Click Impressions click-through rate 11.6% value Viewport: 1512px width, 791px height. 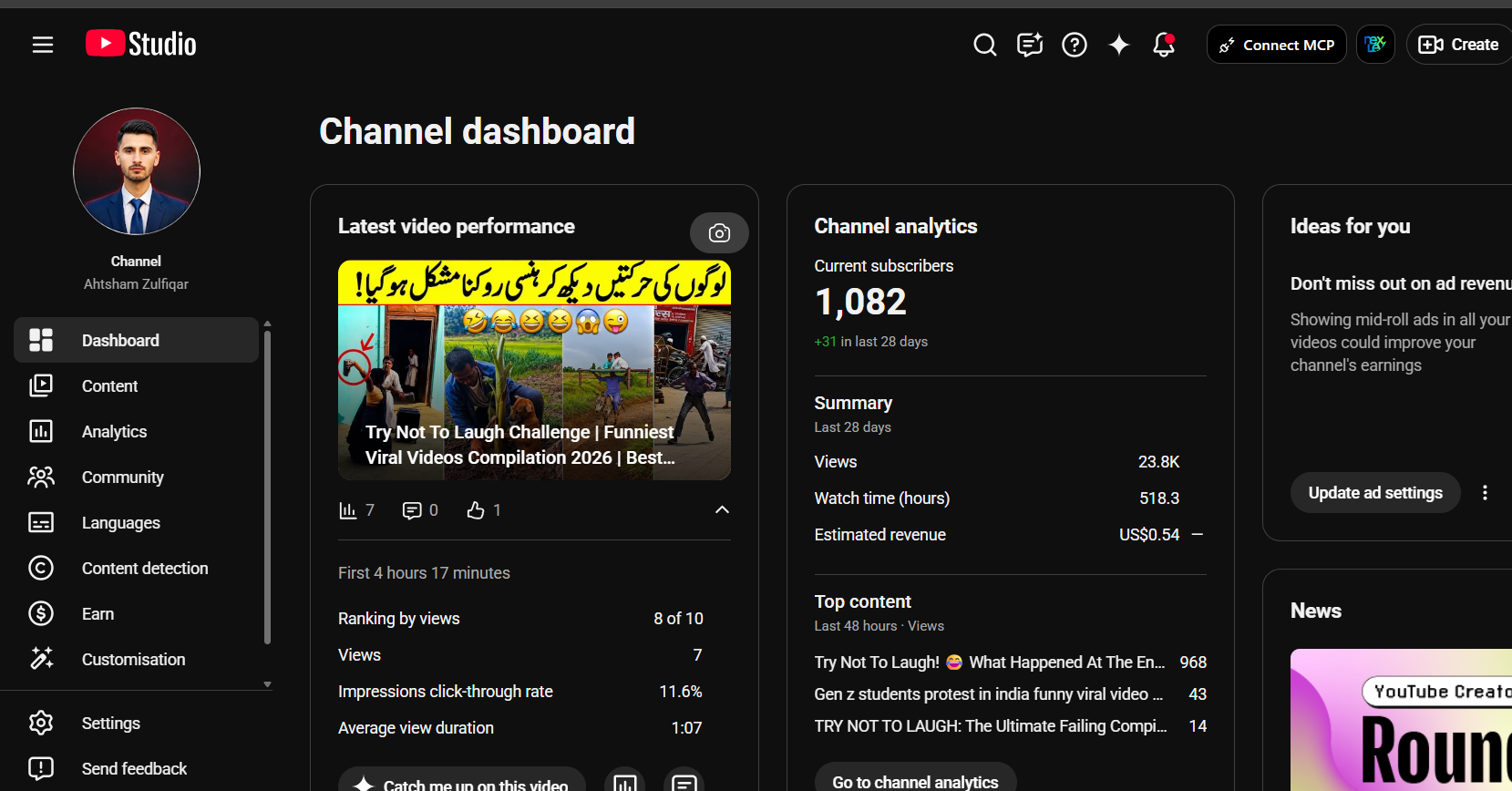coord(680,692)
